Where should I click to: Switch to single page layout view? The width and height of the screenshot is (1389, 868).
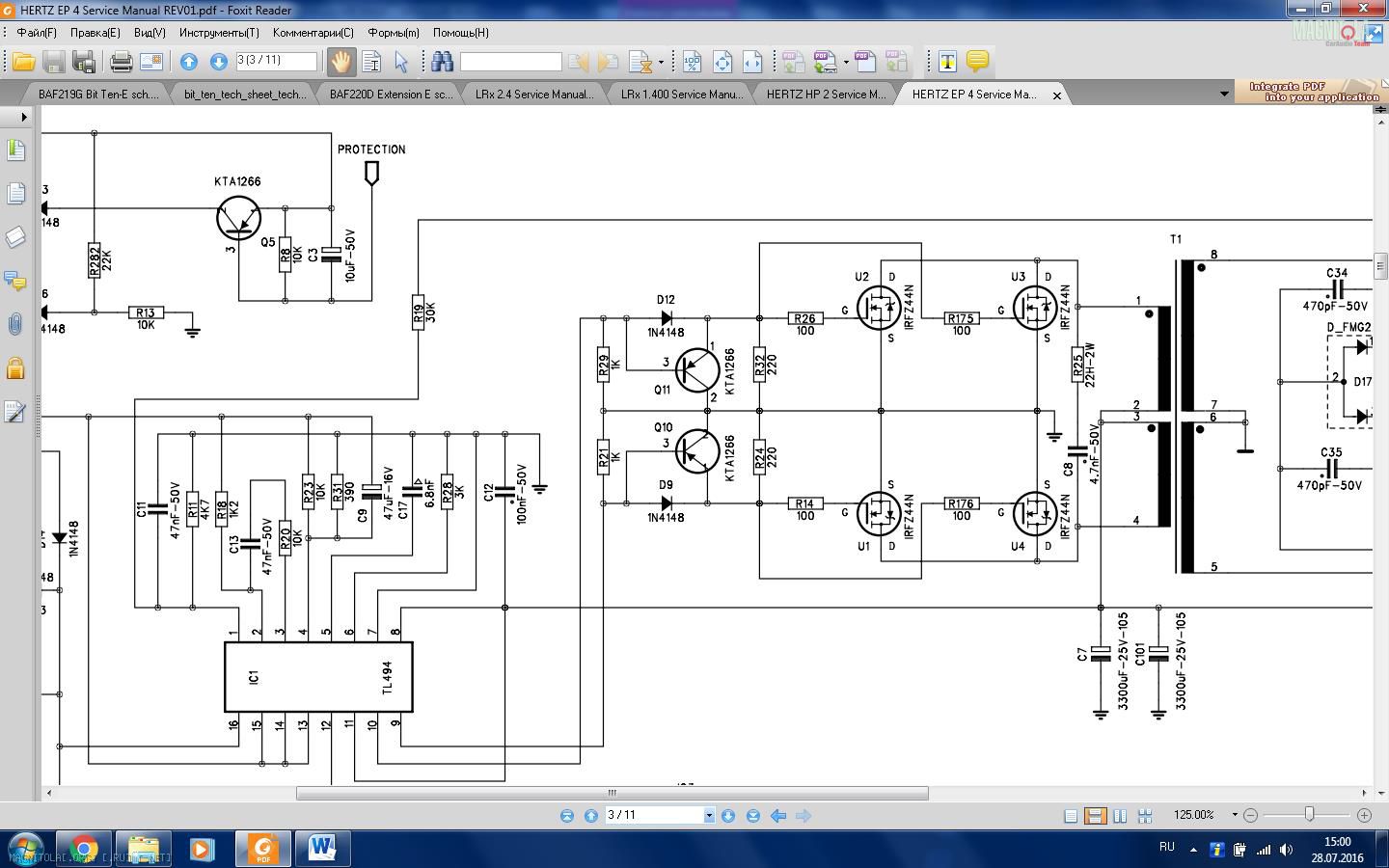coord(1071,816)
